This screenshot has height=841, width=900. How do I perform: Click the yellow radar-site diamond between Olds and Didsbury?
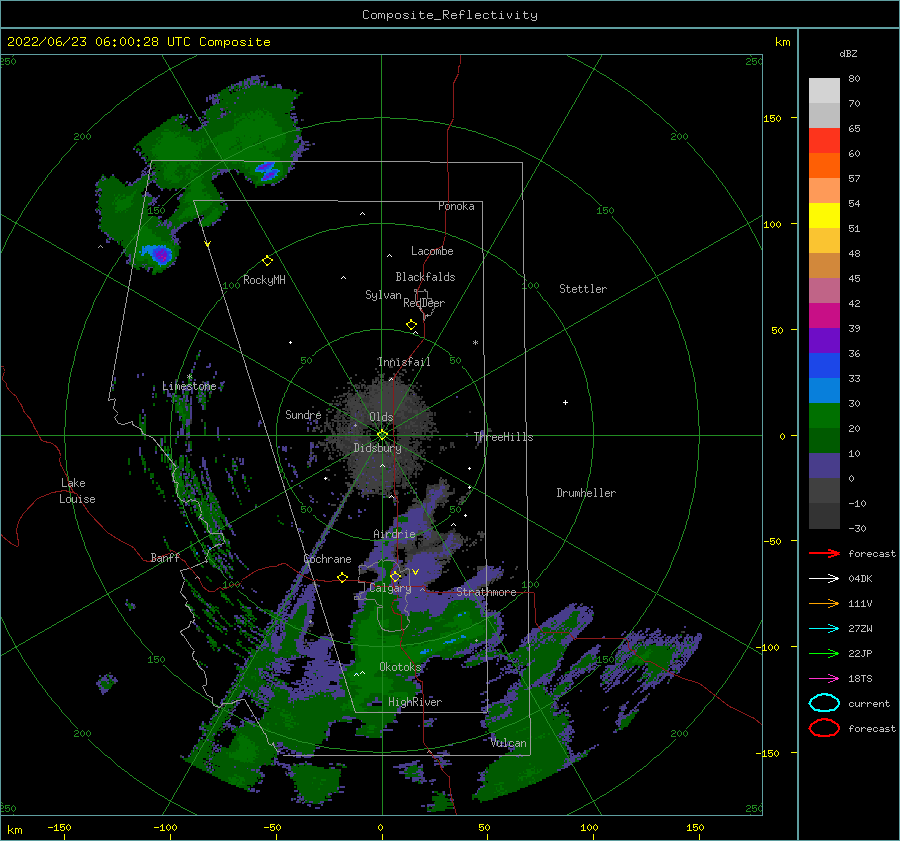coord(382,435)
